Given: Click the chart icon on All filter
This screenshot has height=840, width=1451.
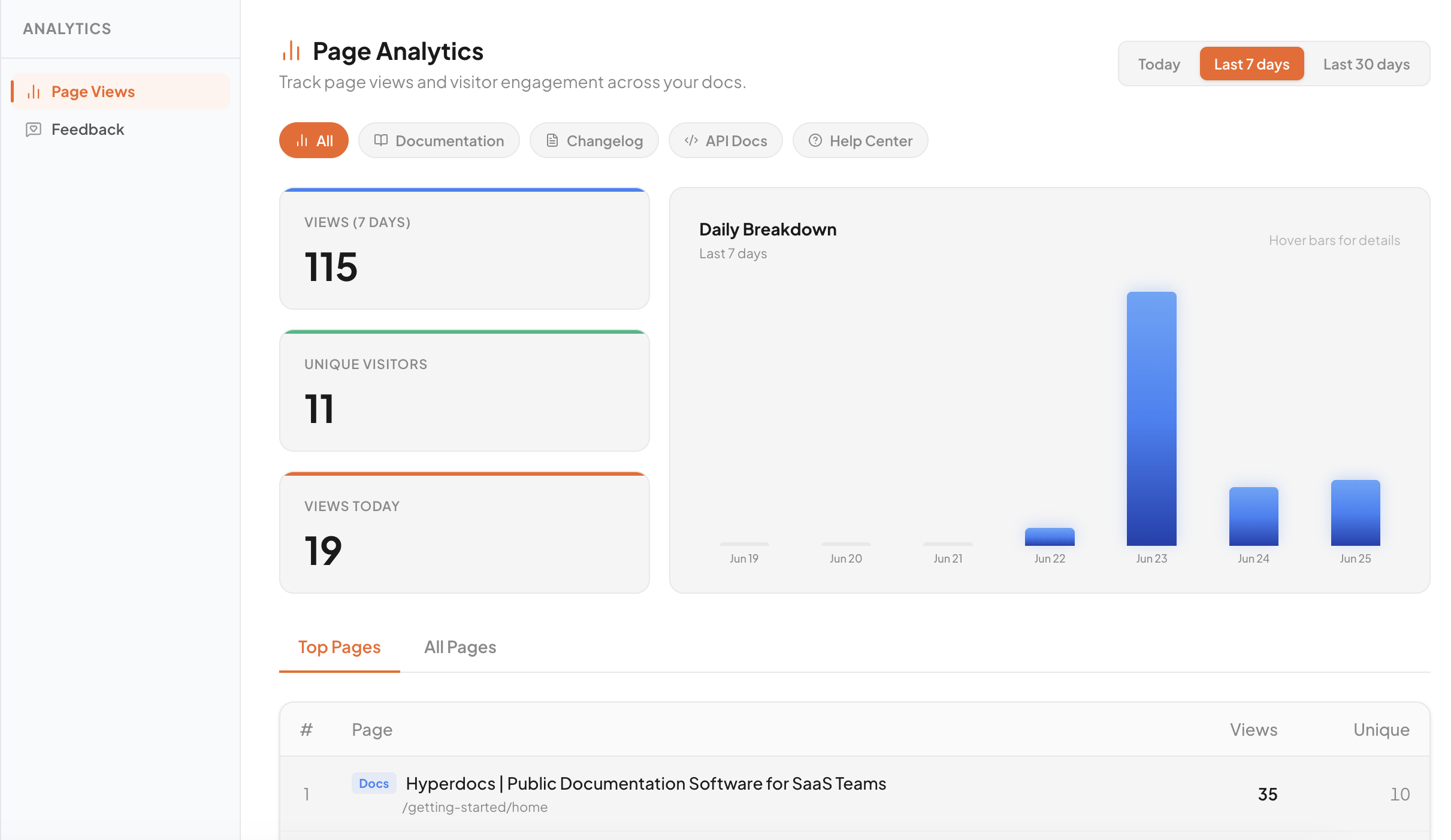Looking at the screenshot, I should click(302, 140).
